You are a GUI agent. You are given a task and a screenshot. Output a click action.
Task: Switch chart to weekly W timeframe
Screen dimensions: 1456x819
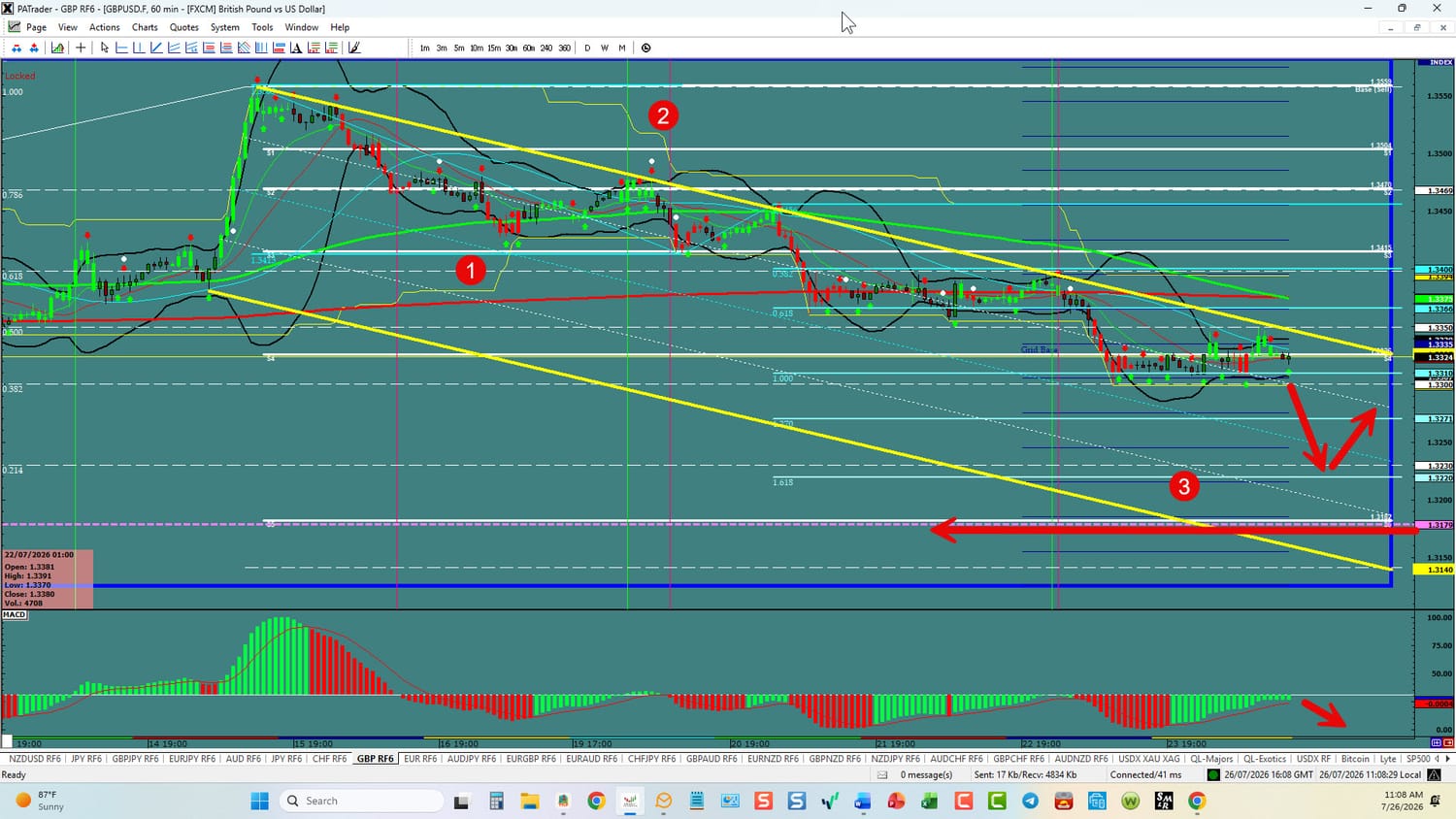[x=605, y=48]
